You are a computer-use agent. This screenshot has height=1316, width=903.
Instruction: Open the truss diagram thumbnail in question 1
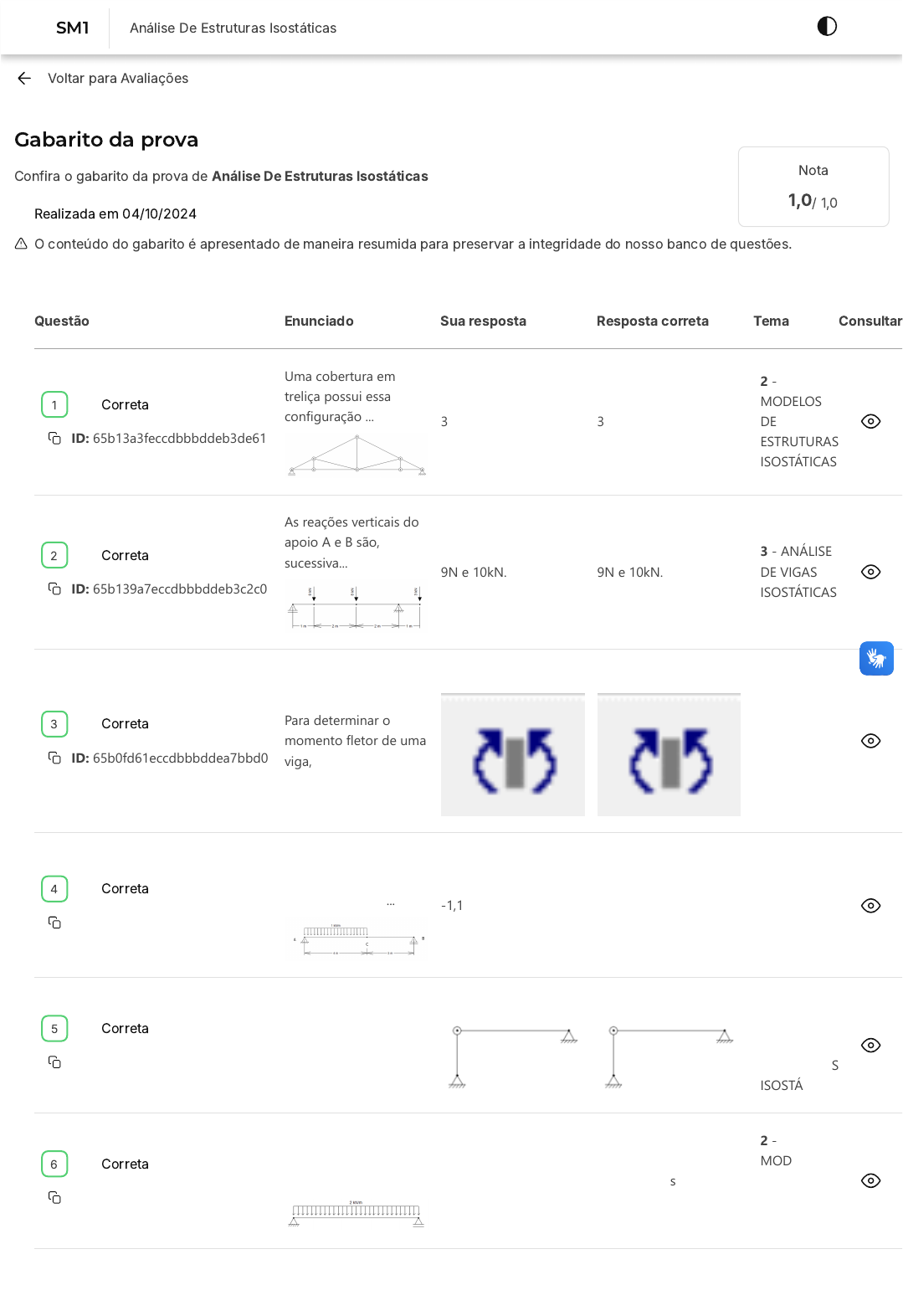357,455
